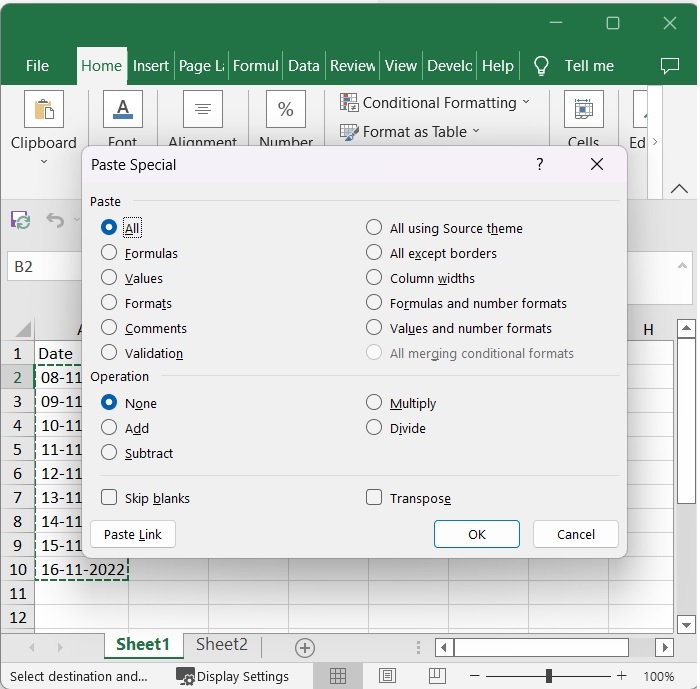This screenshot has width=700, height=689.
Task: Select the Multiply operation radio button
Action: pyautogui.click(x=374, y=403)
